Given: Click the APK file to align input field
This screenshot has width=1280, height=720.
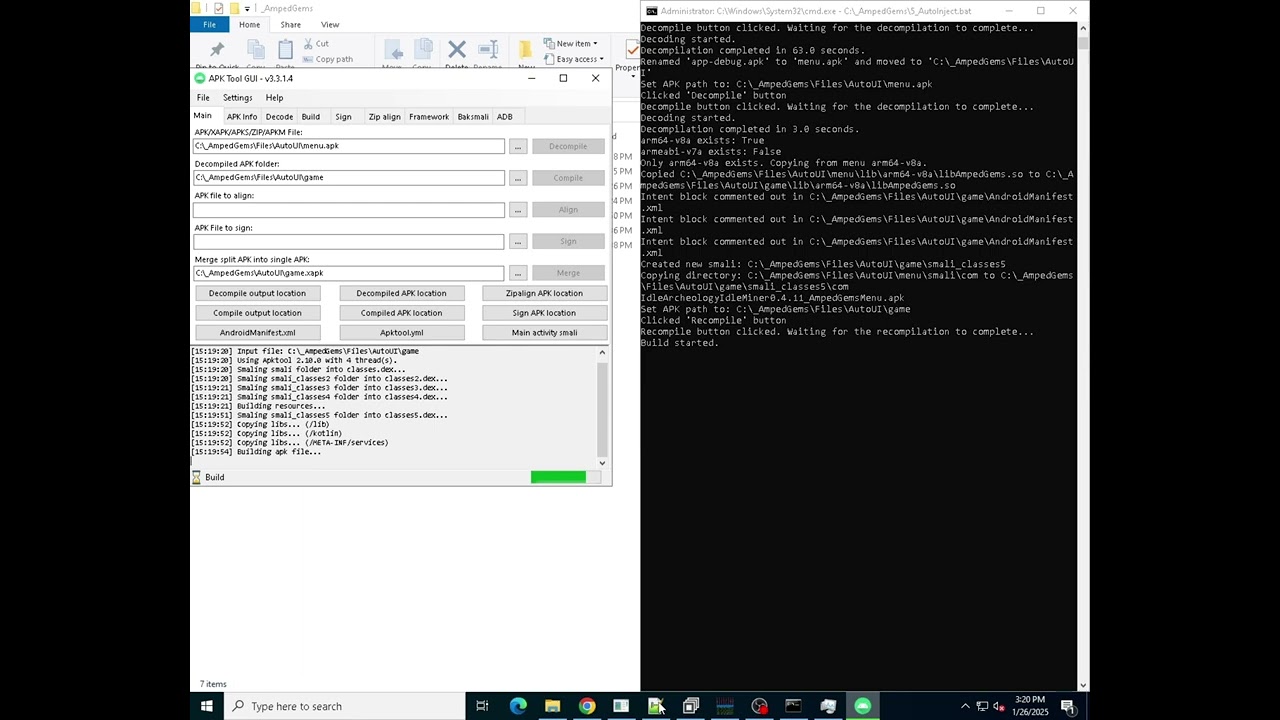Looking at the screenshot, I should pyautogui.click(x=349, y=210).
